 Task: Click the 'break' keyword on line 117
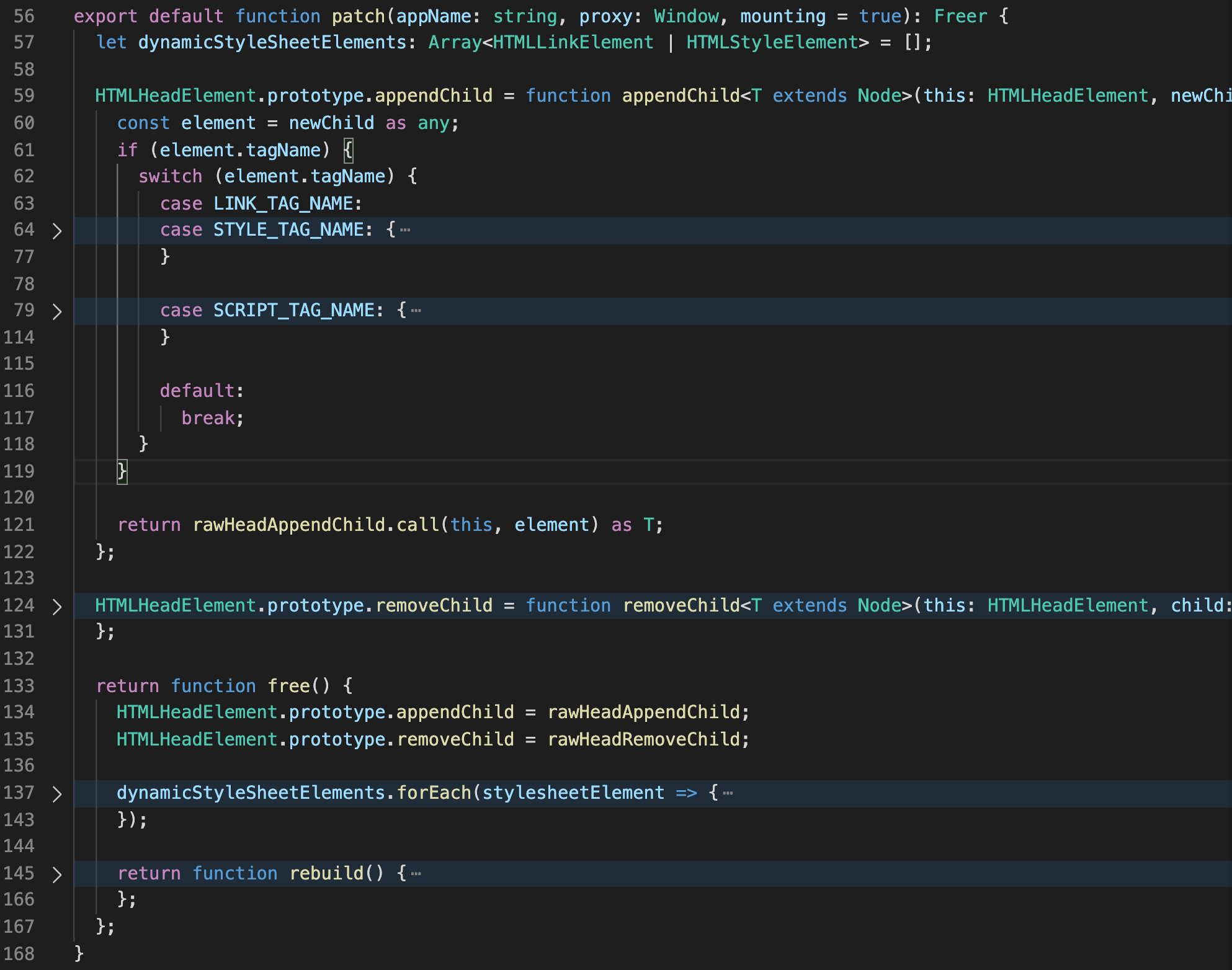pyautogui.click(x=208, y=418)
